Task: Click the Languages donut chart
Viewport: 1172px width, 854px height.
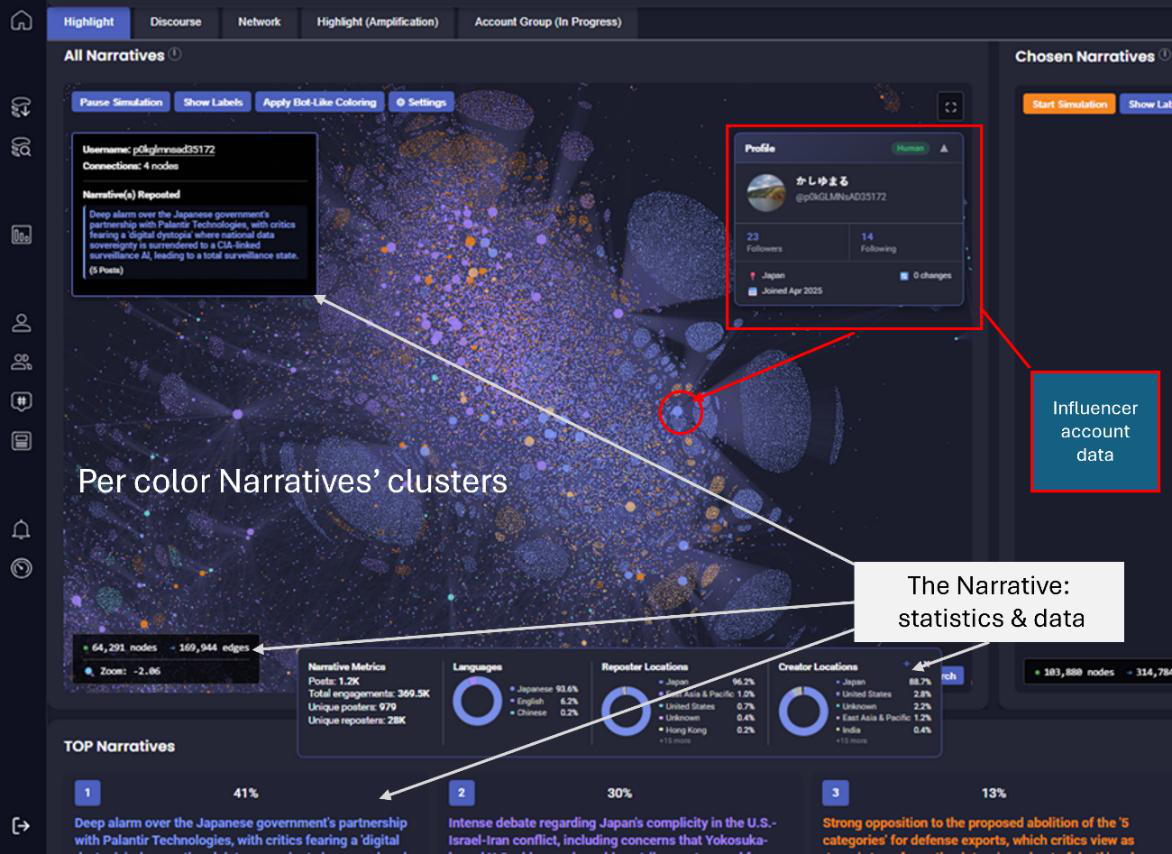Action: point(477,701)
